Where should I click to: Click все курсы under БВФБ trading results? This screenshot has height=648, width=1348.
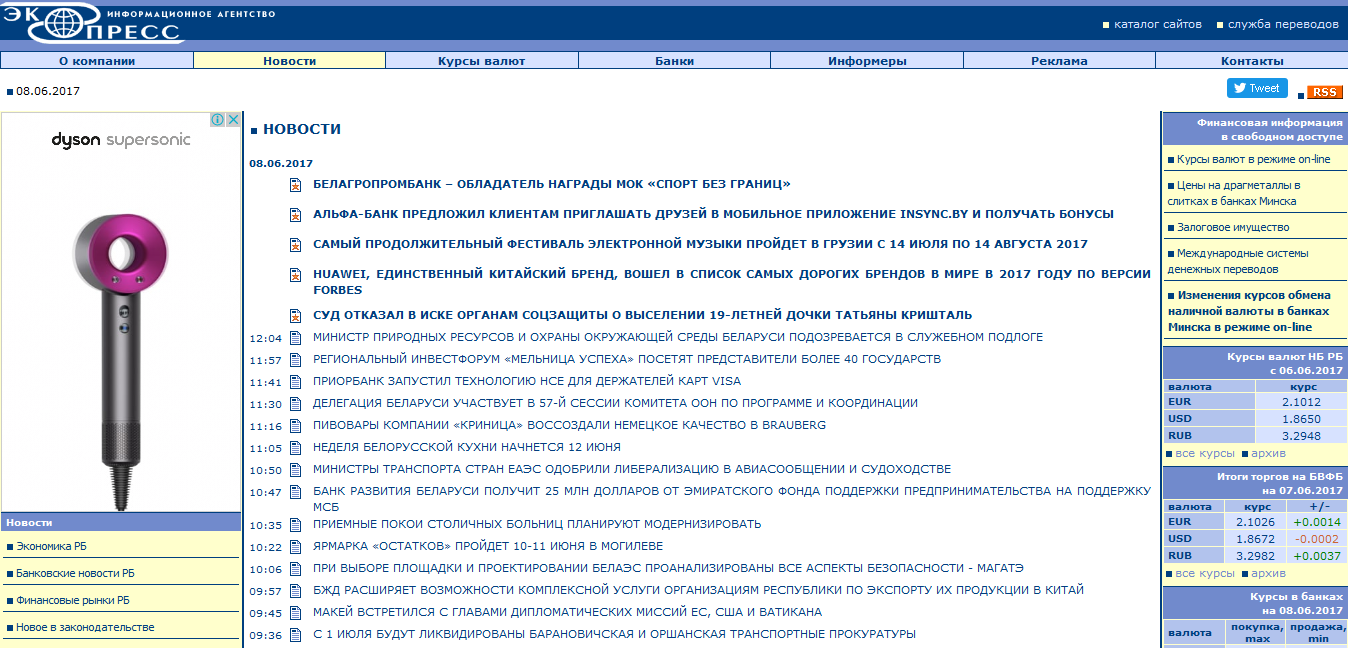tap(1205, 573)
